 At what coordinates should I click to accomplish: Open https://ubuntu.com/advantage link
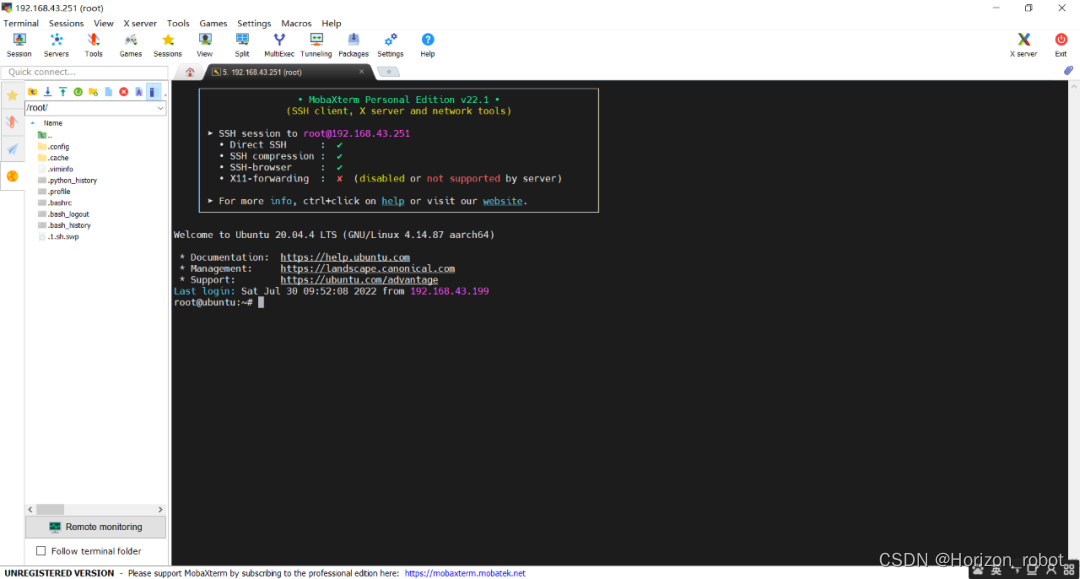point(359,280)
